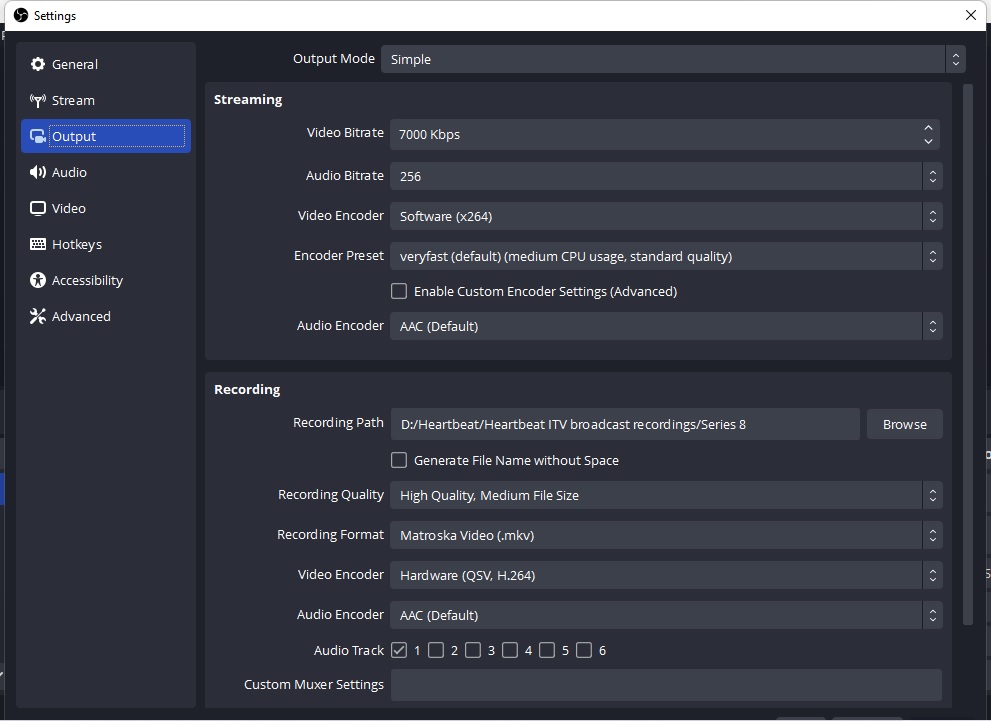The height and width of the screenshot is (721, 991).
Task: Open the Audio Bitrate dropdown
Action: 666,176
